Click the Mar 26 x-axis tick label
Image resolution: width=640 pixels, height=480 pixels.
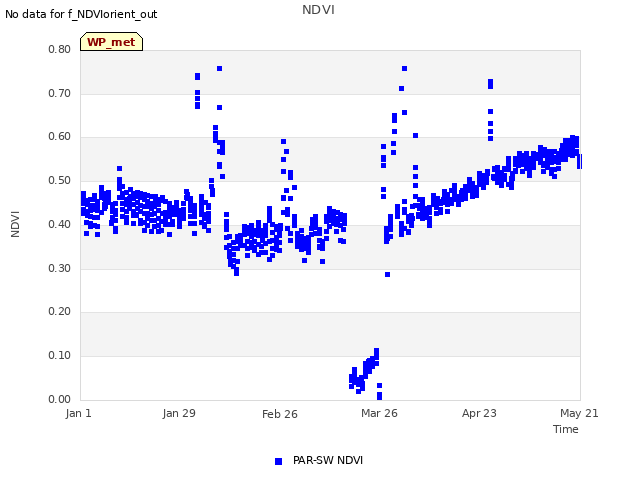click(379, 413)
